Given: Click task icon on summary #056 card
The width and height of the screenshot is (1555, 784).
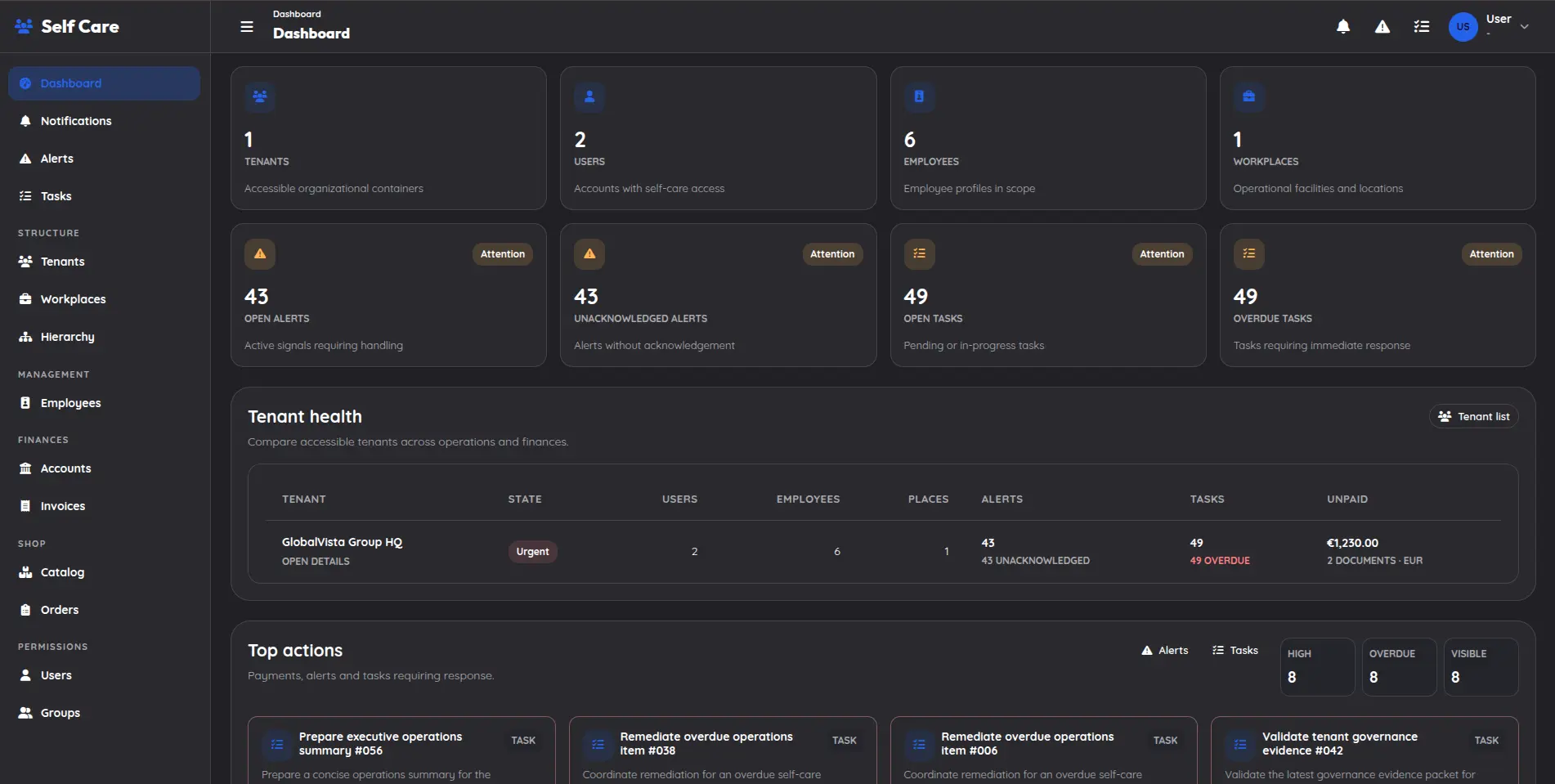Looking at the screenshot, I should click(x=277, y=745).
